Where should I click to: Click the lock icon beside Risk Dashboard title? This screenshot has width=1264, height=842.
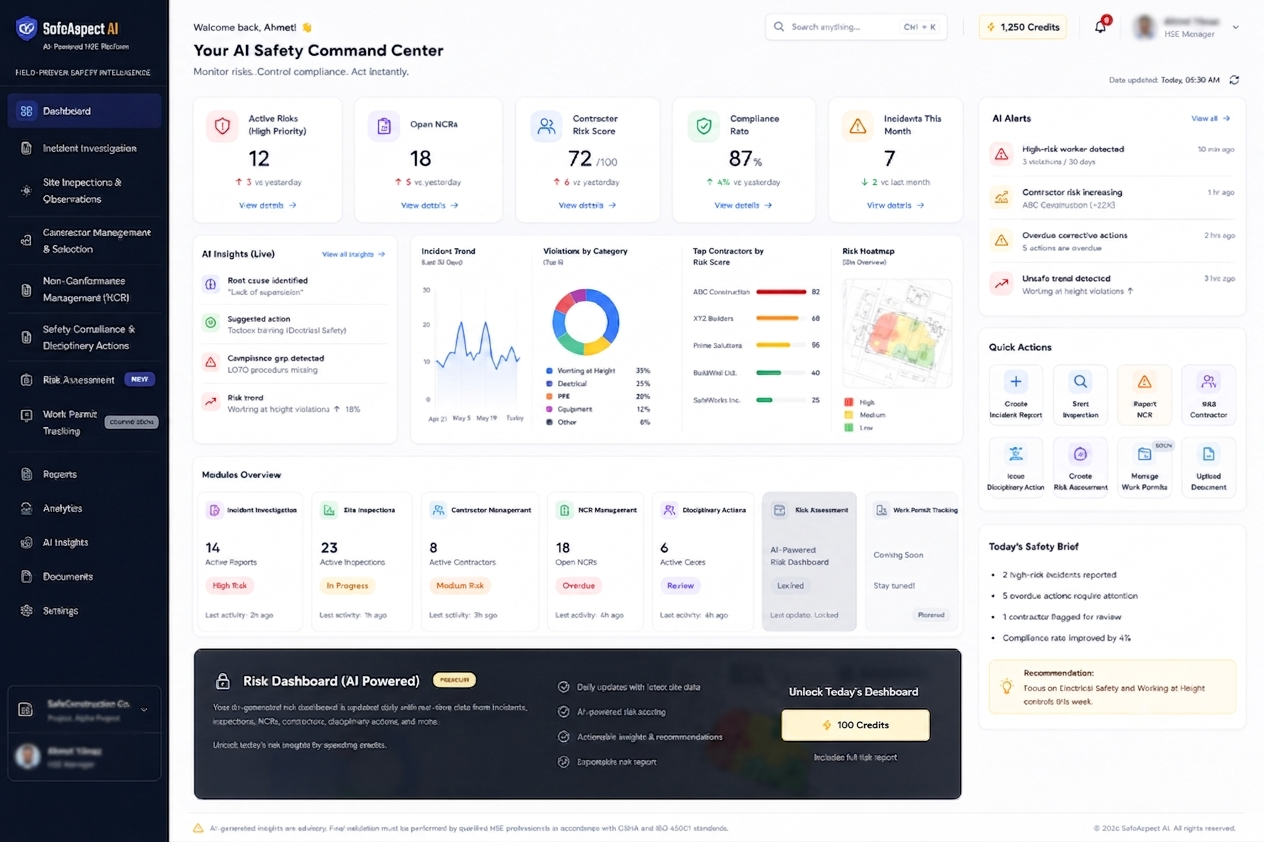223,681
